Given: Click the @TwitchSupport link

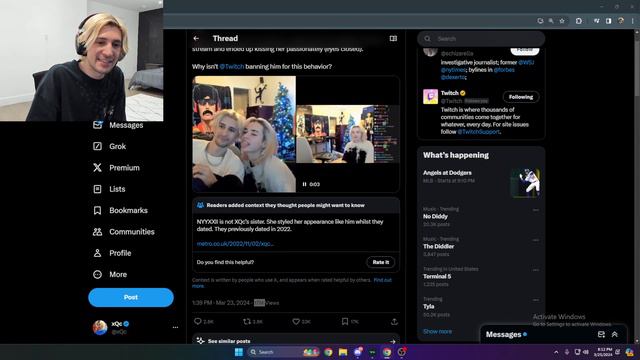Looking at the screenshot, I should (478, 132).
